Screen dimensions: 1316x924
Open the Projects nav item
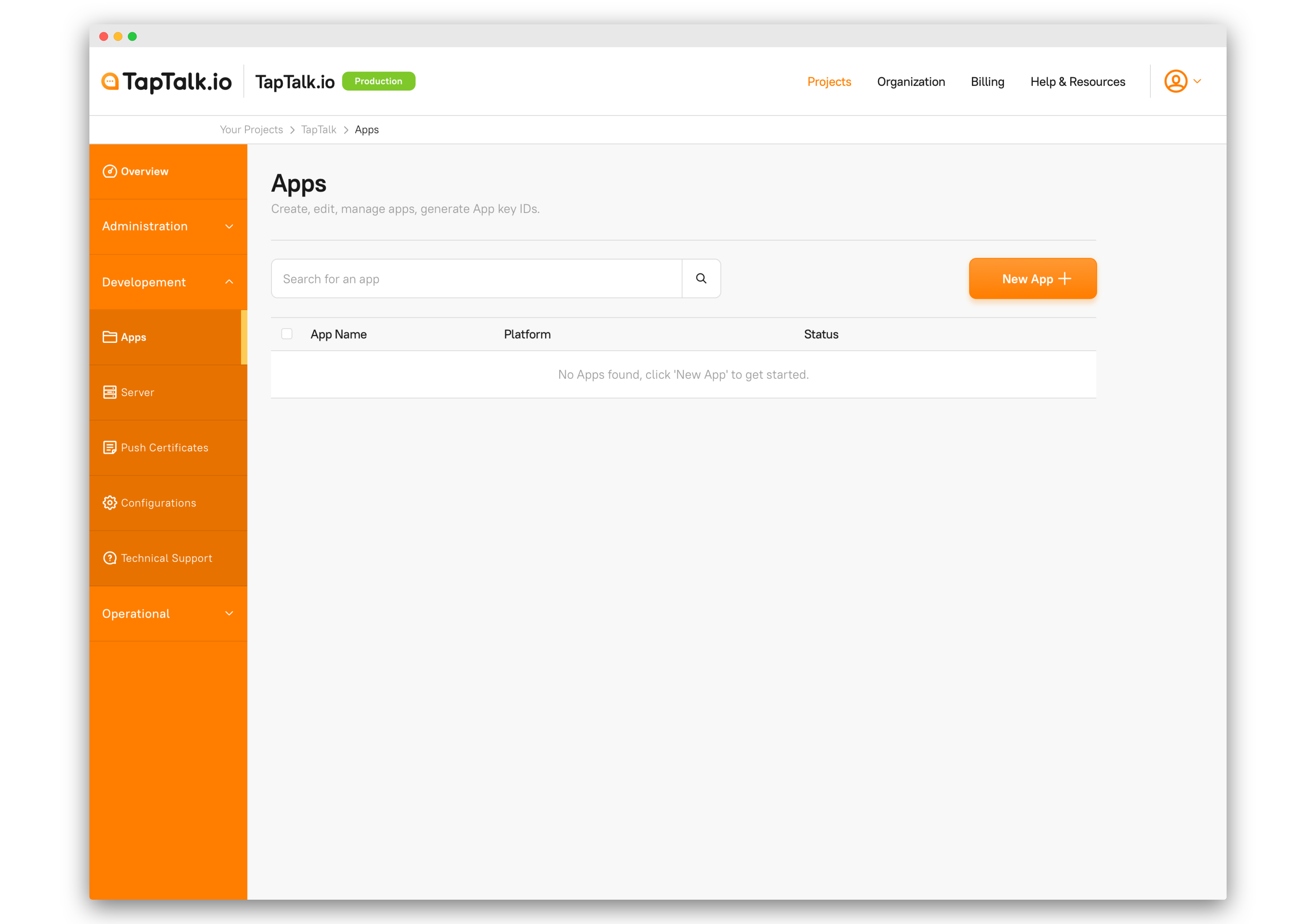point(829,82)
